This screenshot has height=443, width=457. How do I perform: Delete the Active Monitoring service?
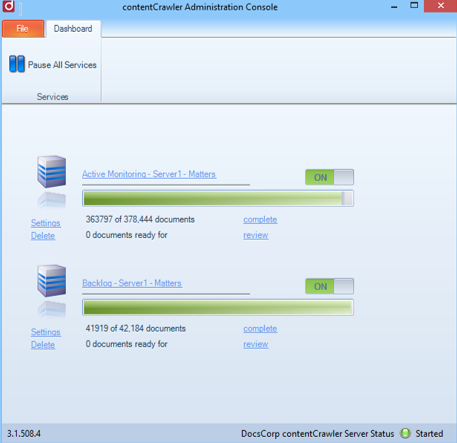click(43, 236)
